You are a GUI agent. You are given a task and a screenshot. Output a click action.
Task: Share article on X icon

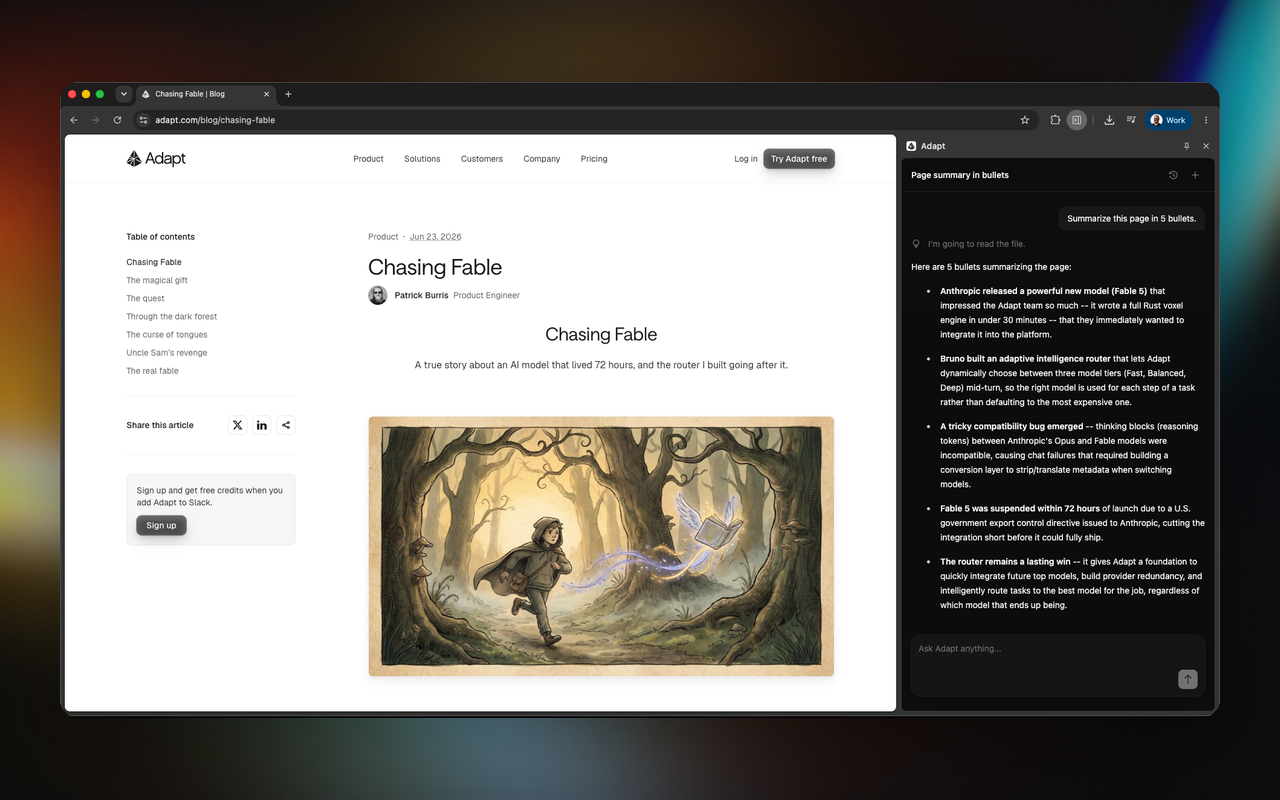tap(237, 425)
